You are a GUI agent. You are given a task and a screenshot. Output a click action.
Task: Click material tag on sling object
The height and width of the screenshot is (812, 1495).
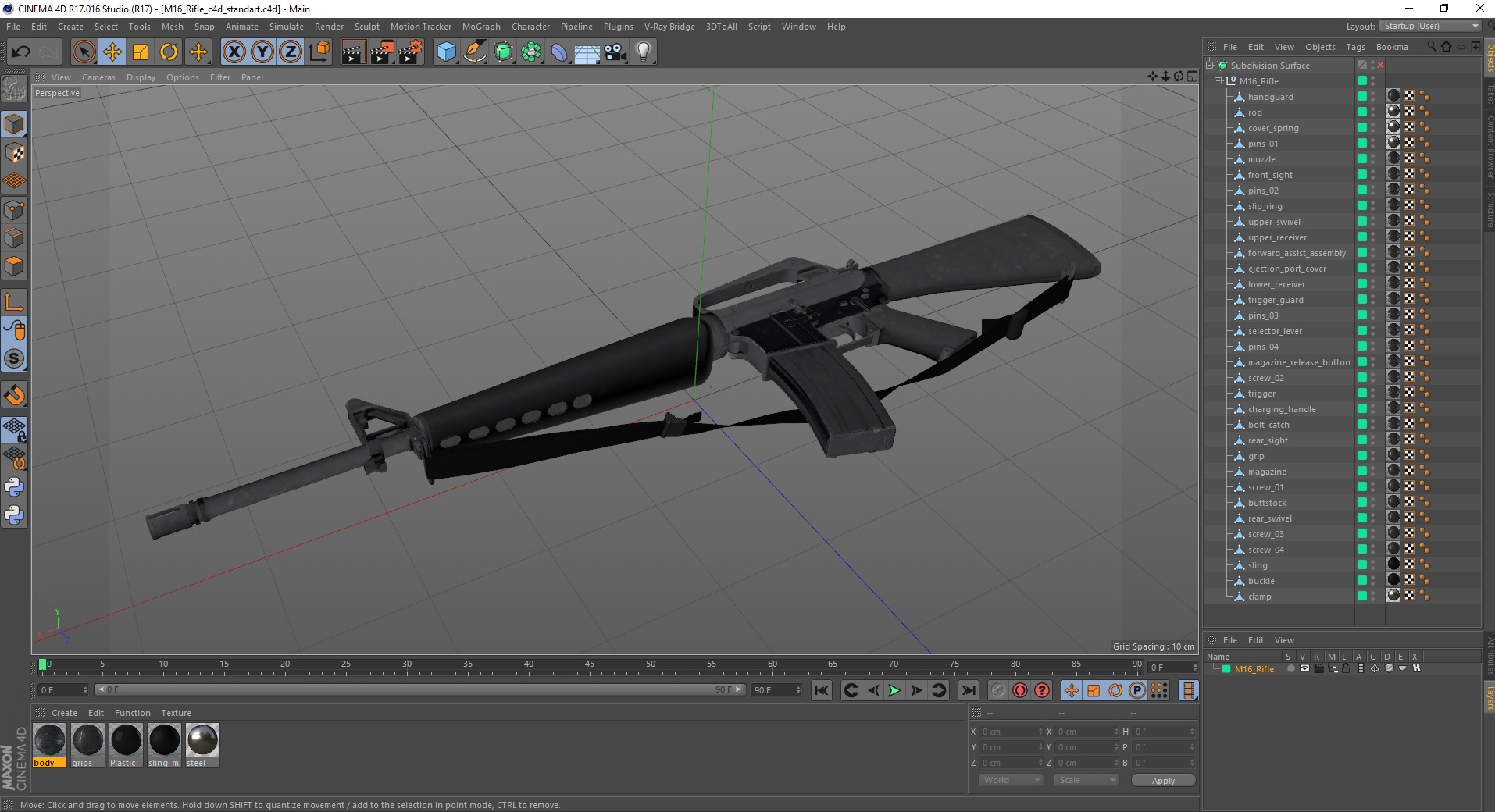[x=1393, y=564]
